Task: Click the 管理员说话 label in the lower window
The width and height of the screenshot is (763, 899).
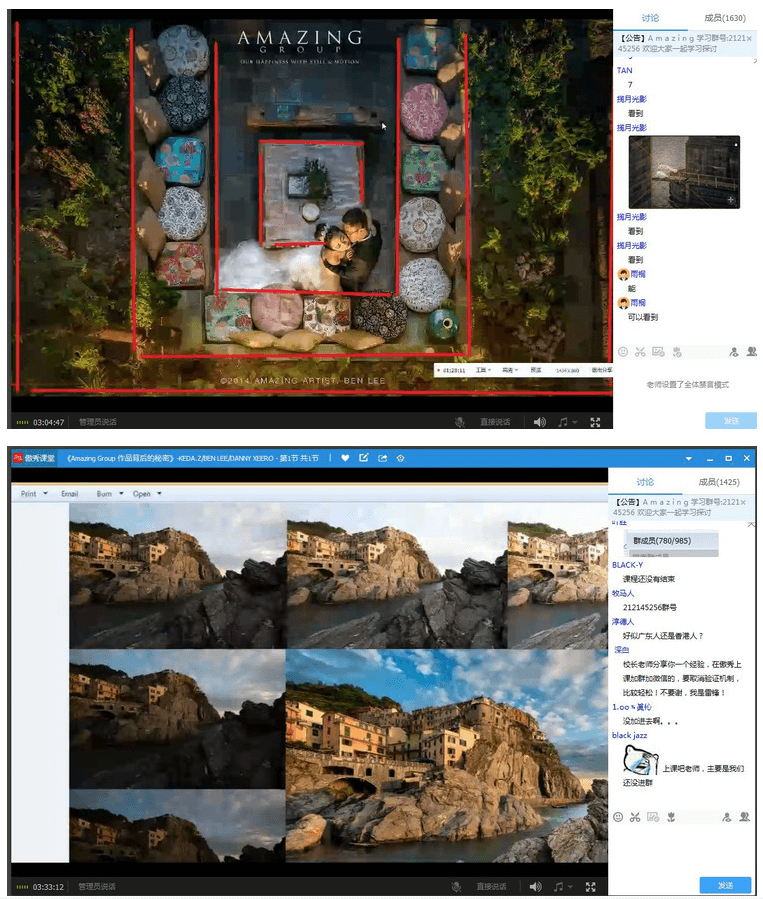Action: coord(97,886)
